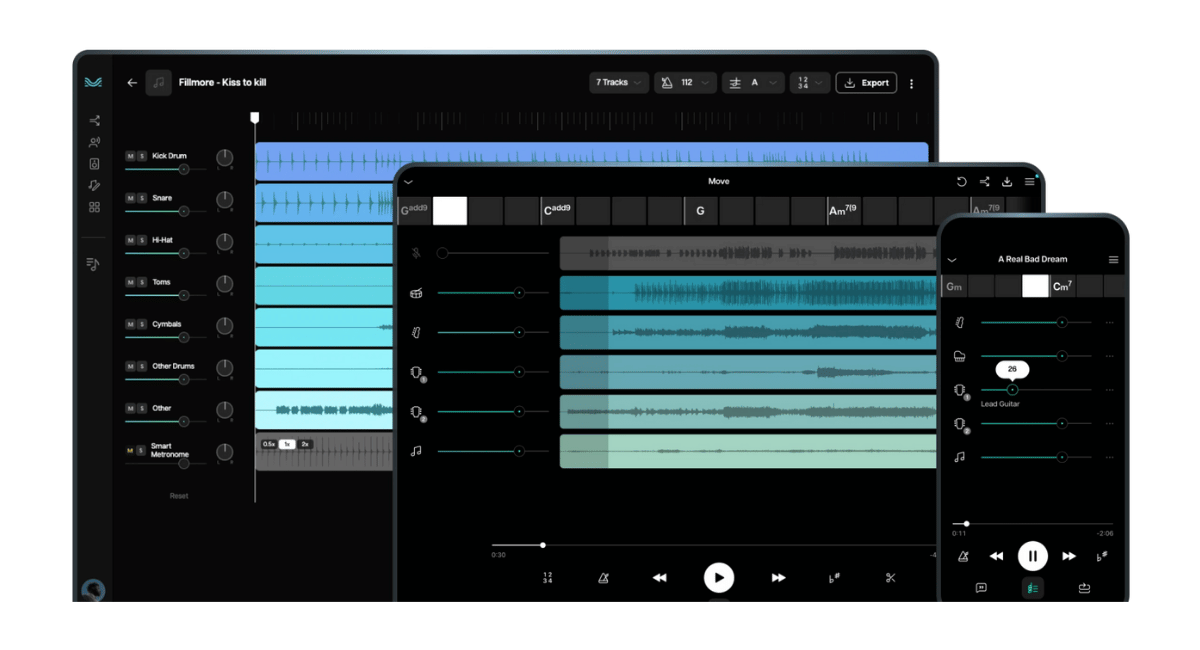Pause playback on the phone player
1200x650 pixels.
point(1032,556)
